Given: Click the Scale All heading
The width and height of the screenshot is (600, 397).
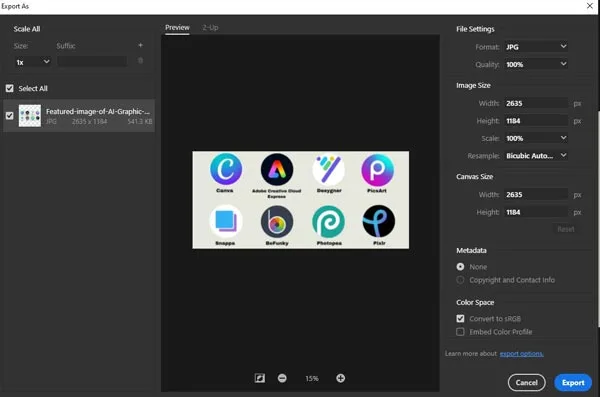Looking at the screenshot, I should tap(27, 29).
